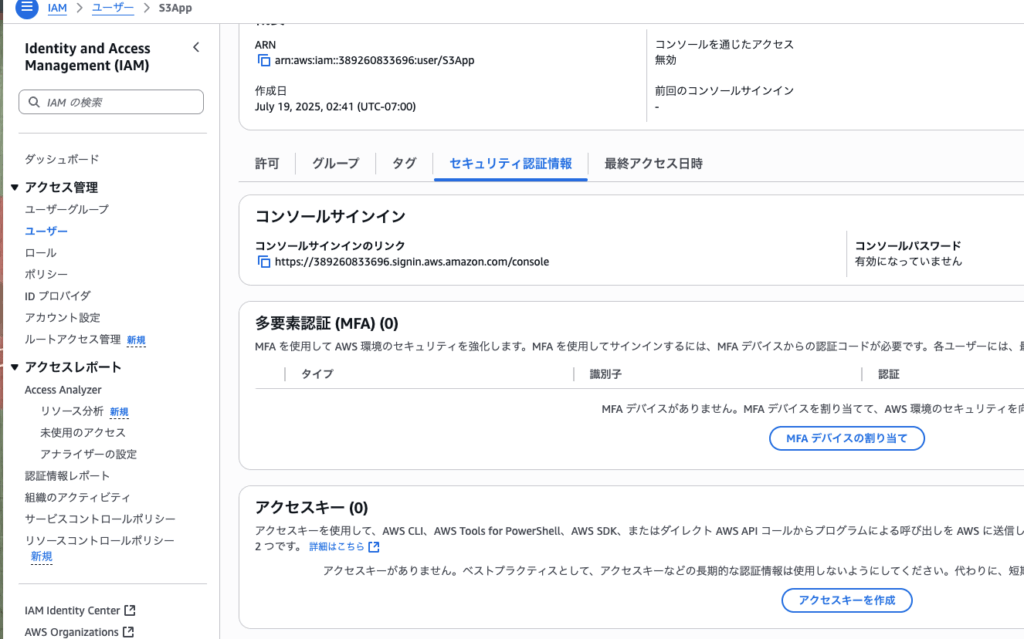This screenshot has width=1024, height=639.
Task: Open Access Analyzer in the sidebar
Action: coord(63,389)
